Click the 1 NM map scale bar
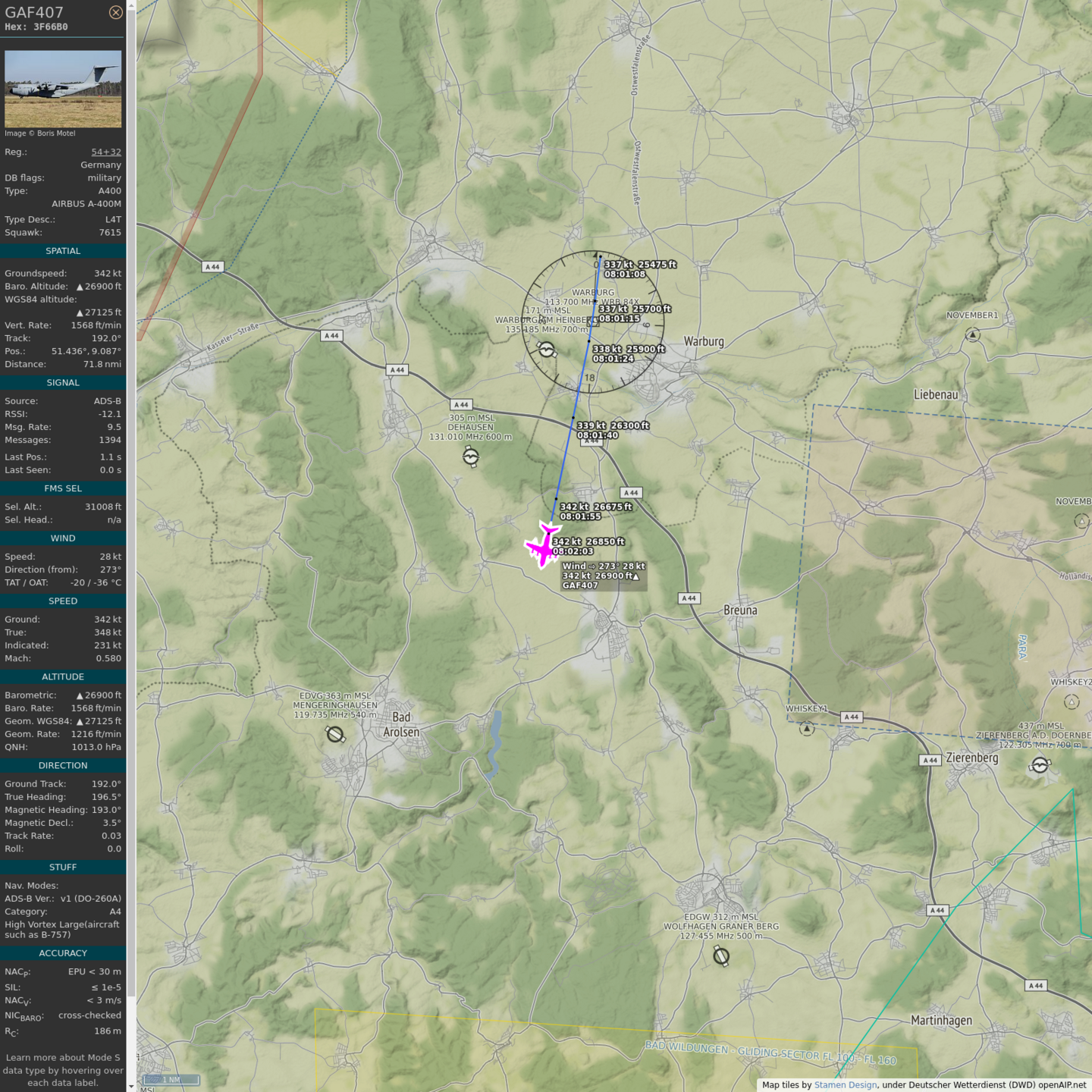The image size is (1092, 1092). pos(171,1079)
